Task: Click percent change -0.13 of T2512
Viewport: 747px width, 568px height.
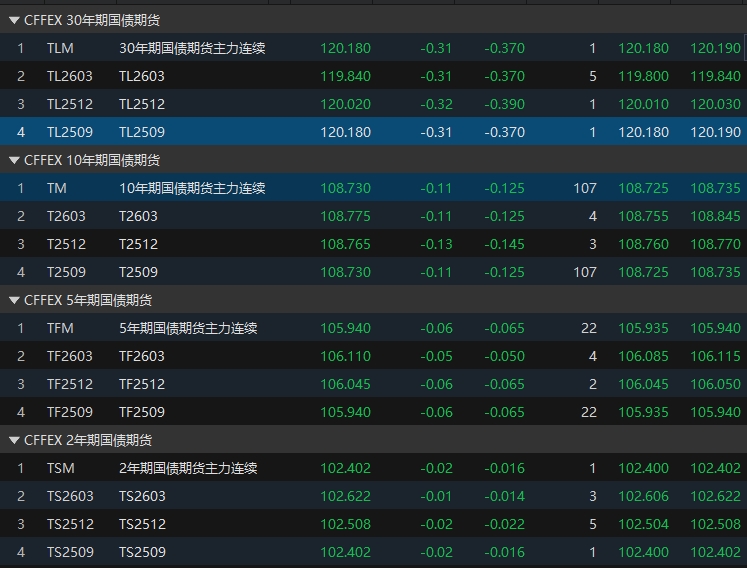Action: [x=436, y=244]
